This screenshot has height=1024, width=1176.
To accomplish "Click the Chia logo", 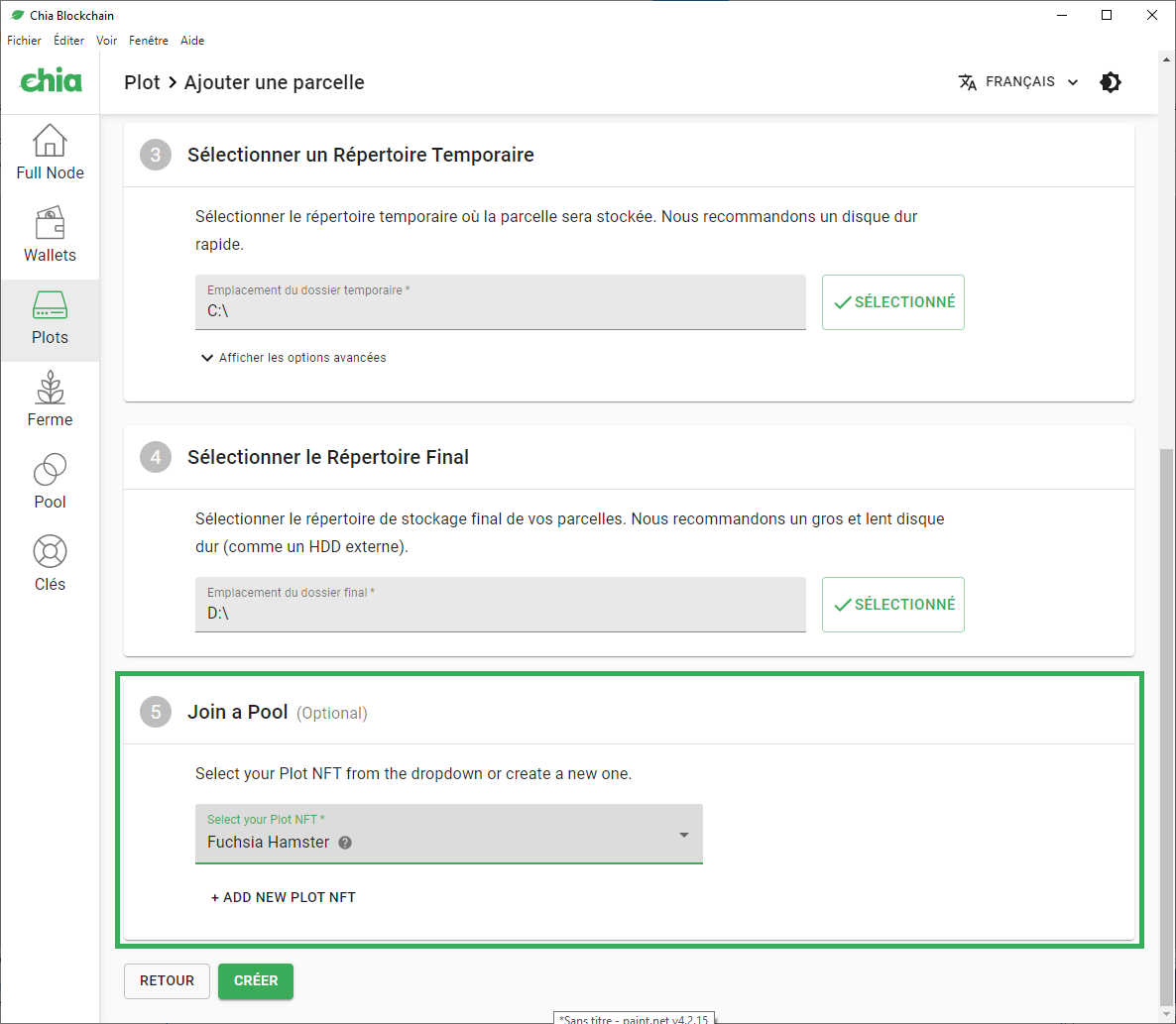I will [51, 81].
